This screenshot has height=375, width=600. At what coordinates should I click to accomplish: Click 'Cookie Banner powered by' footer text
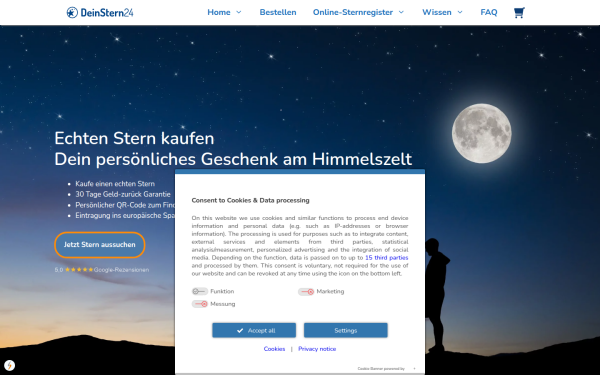[381, 368]
